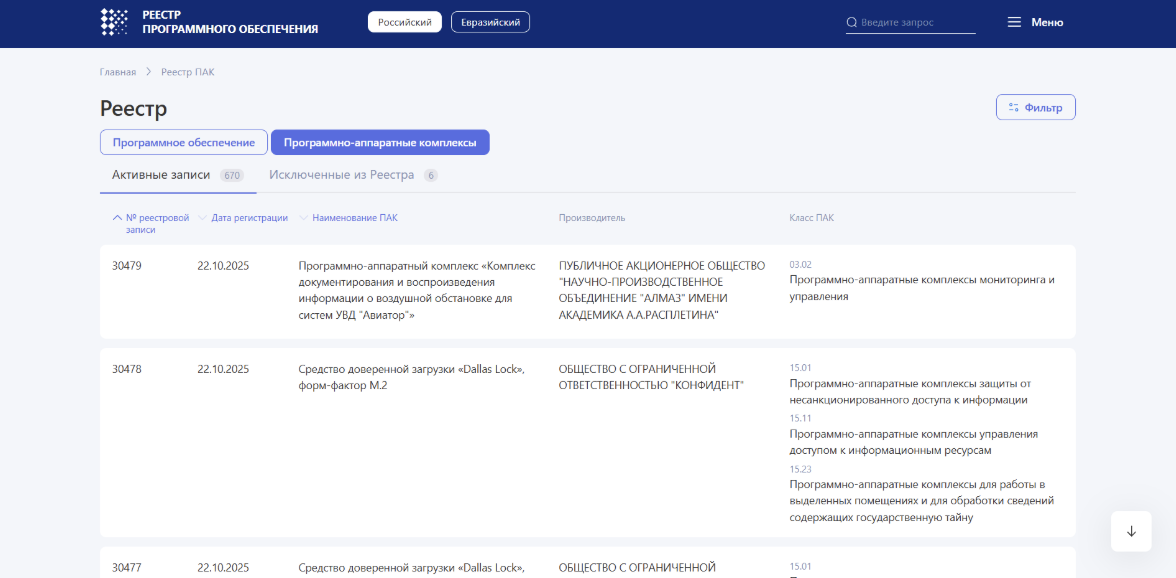The height and width of the screenshot is (578, 1176).
Task: Open sort options for Класс ПАК column
Action: coord(812,216)
